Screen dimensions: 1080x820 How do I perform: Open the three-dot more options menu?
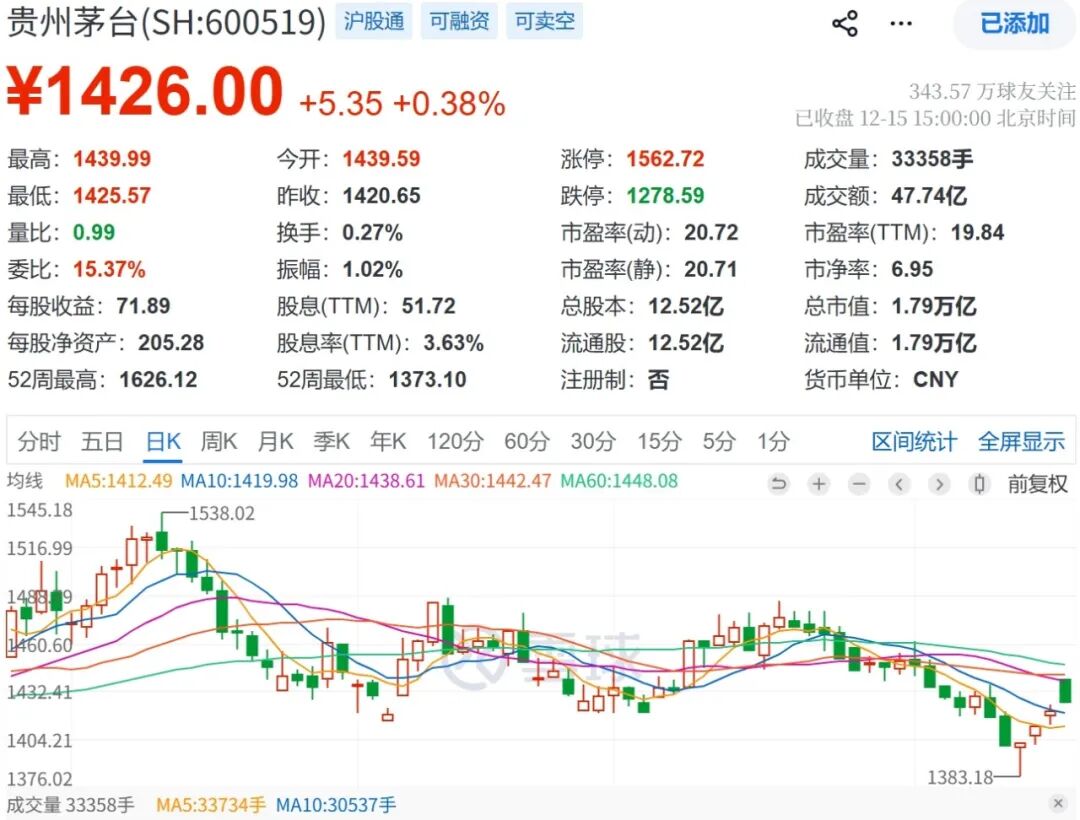pos(901,23)
